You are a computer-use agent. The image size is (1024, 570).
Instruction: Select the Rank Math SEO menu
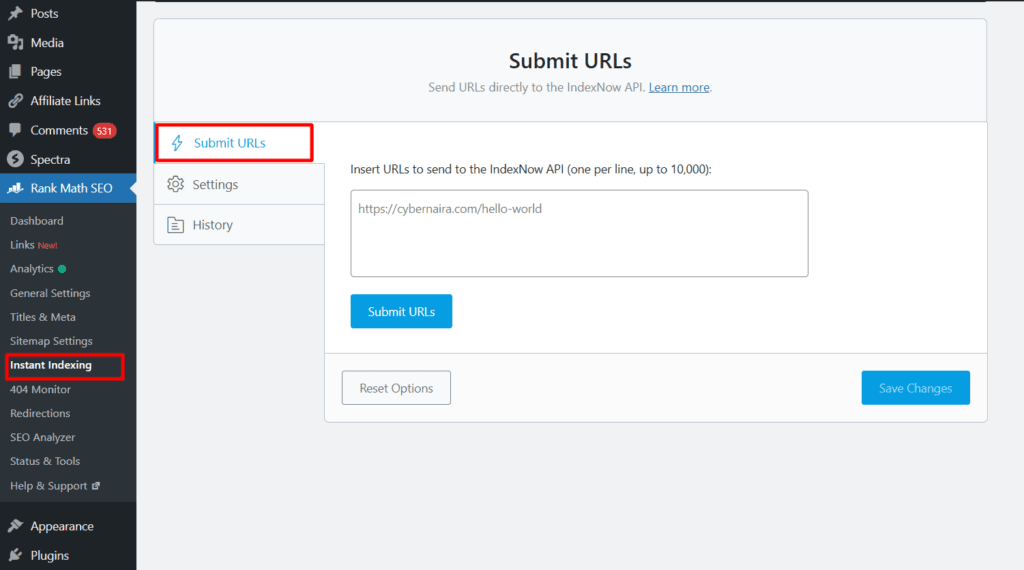tap(68, 188)
